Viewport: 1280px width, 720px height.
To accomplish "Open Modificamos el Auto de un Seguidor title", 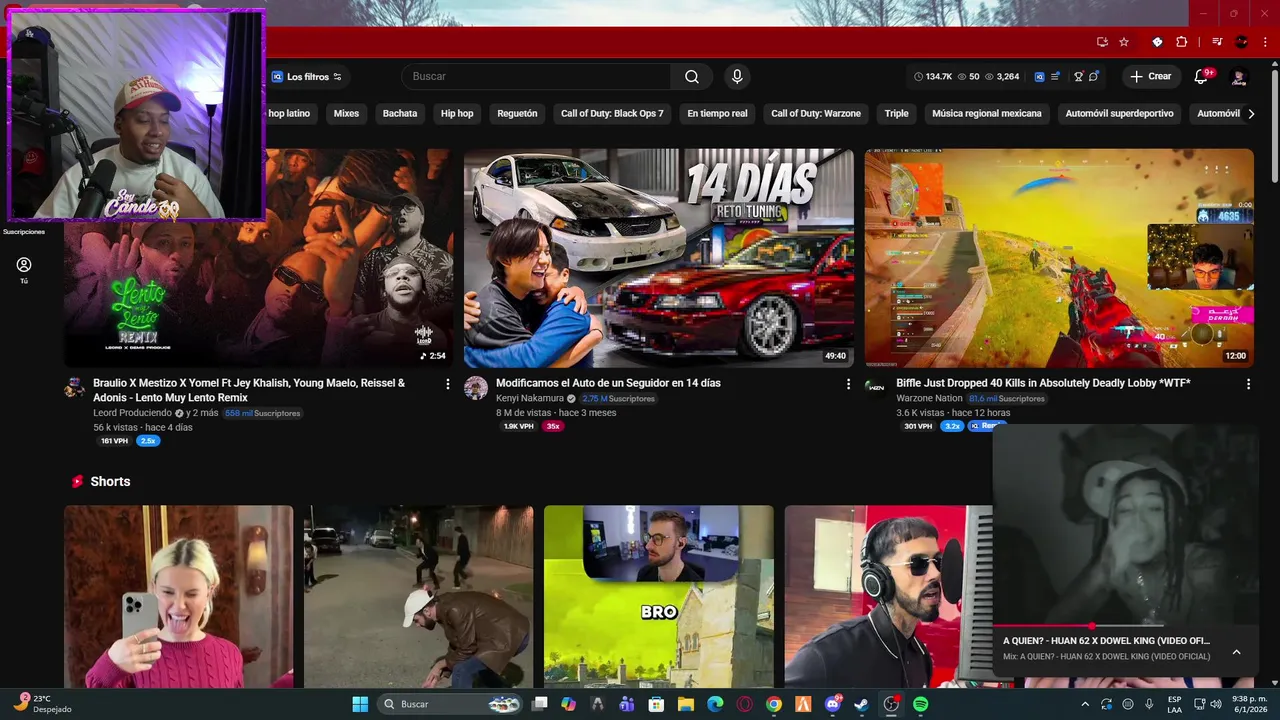I will click(x=608, y=383).
